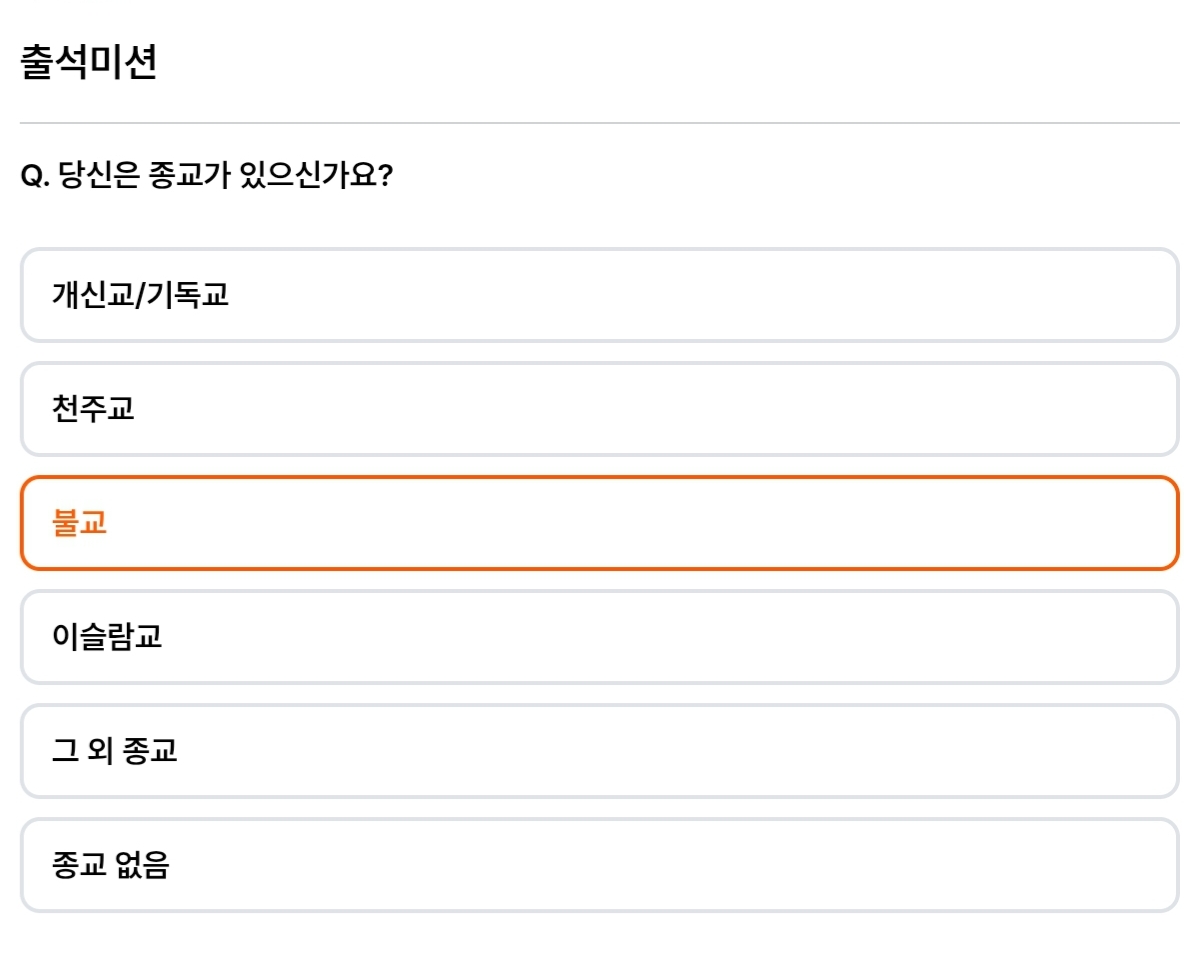This screenshot has height=963, width=1200.
Task: Click the 이슬람교 label text
Action: pos(107,637)
